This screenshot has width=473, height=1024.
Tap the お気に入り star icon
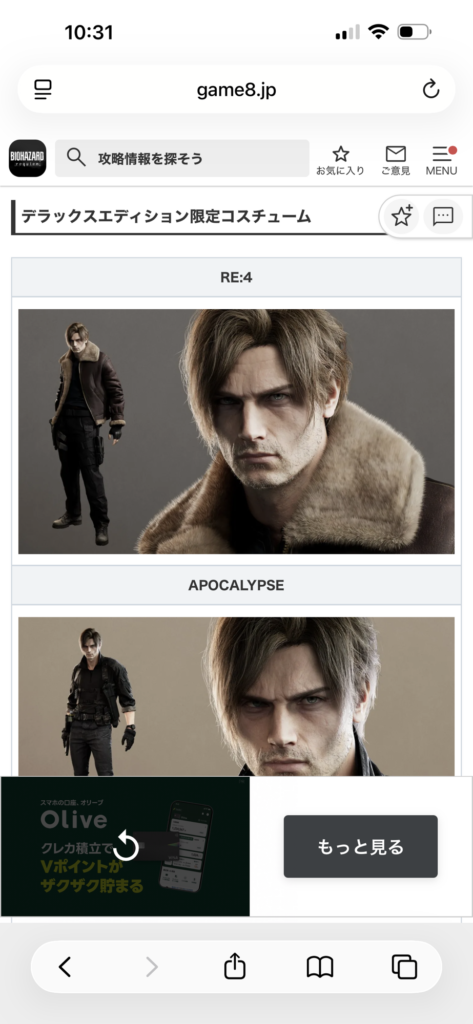coord(340,154)
